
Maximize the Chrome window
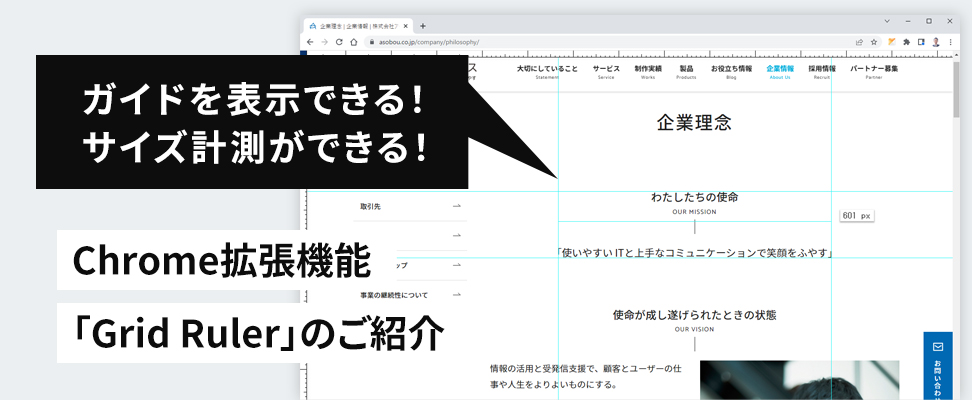pyautogui.click(x=929, y=21)
